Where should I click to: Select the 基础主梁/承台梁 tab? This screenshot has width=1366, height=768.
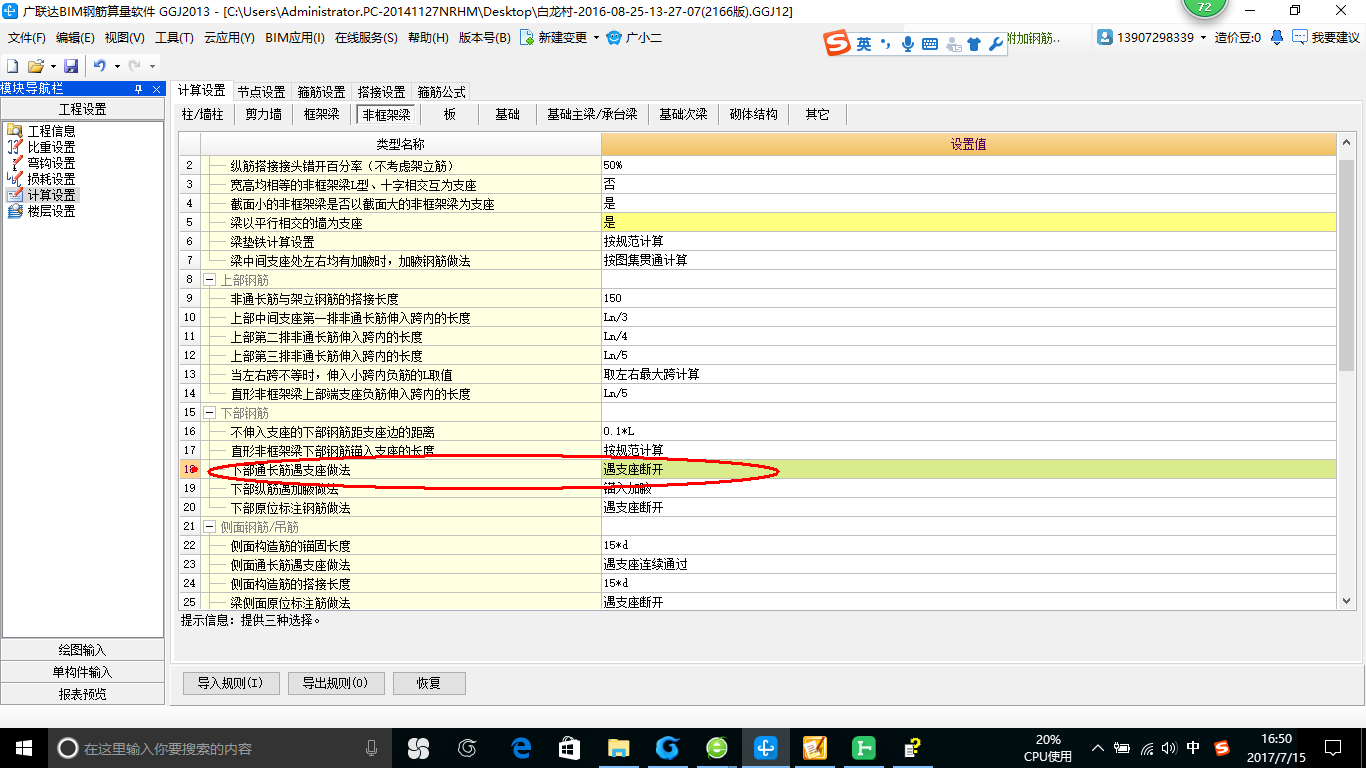coord(592,115)
